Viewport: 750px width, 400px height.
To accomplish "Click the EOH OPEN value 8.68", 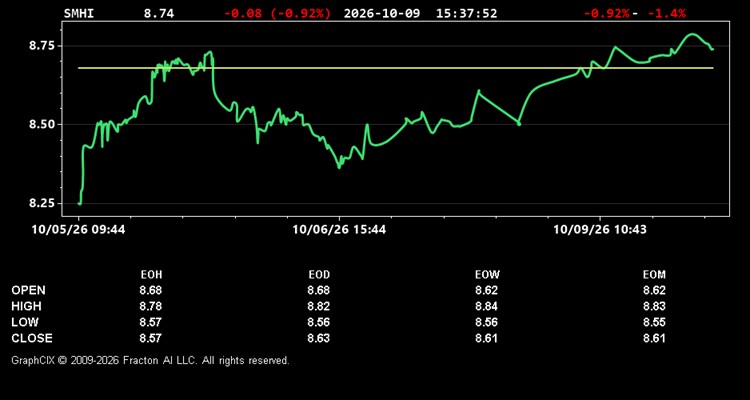I will (151, 290).
